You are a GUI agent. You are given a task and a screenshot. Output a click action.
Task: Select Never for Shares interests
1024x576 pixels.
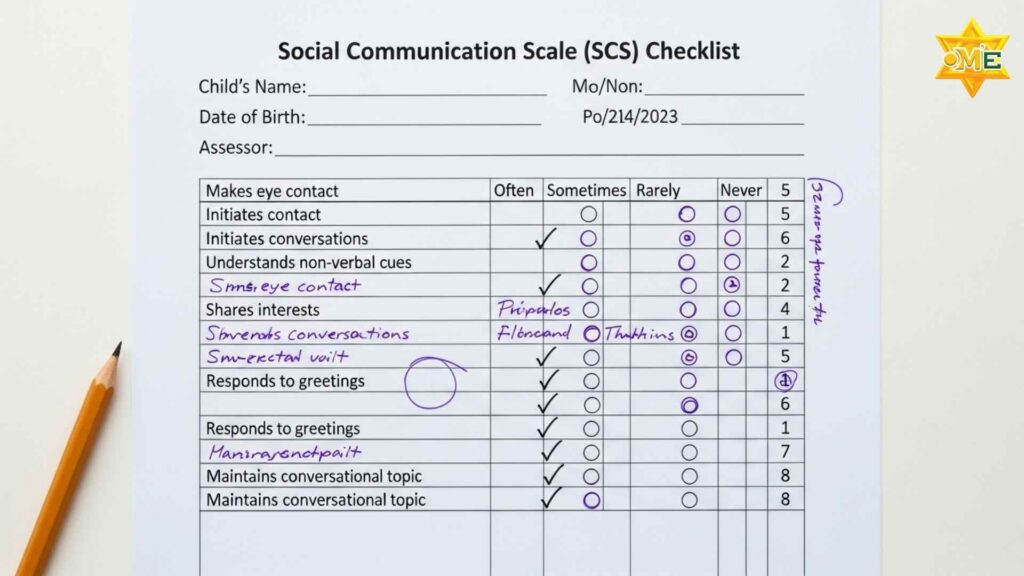click(x=733, y=310)
